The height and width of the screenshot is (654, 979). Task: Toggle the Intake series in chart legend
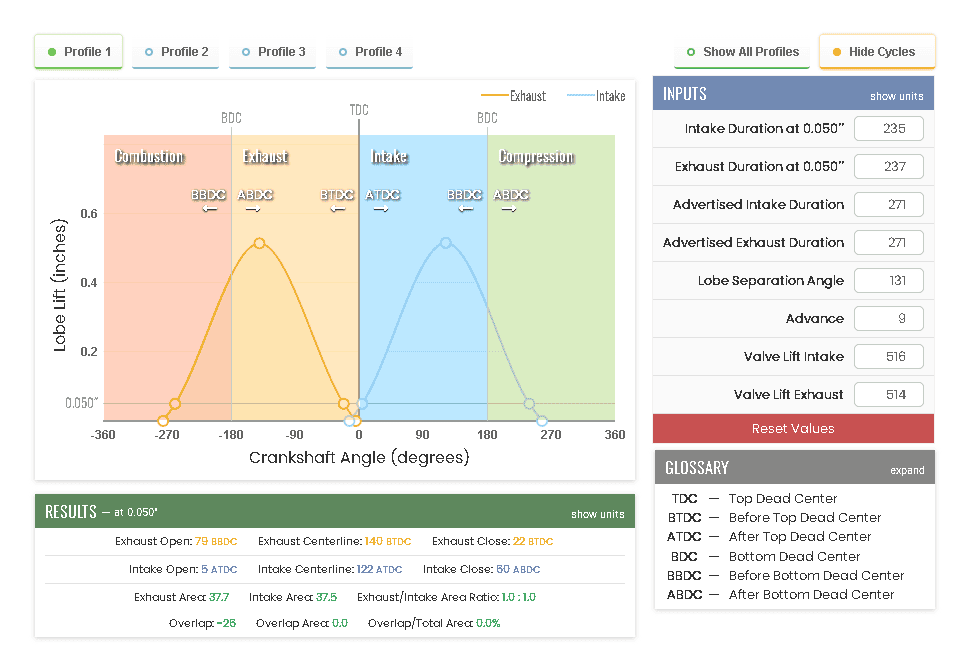tap(596, 96)
